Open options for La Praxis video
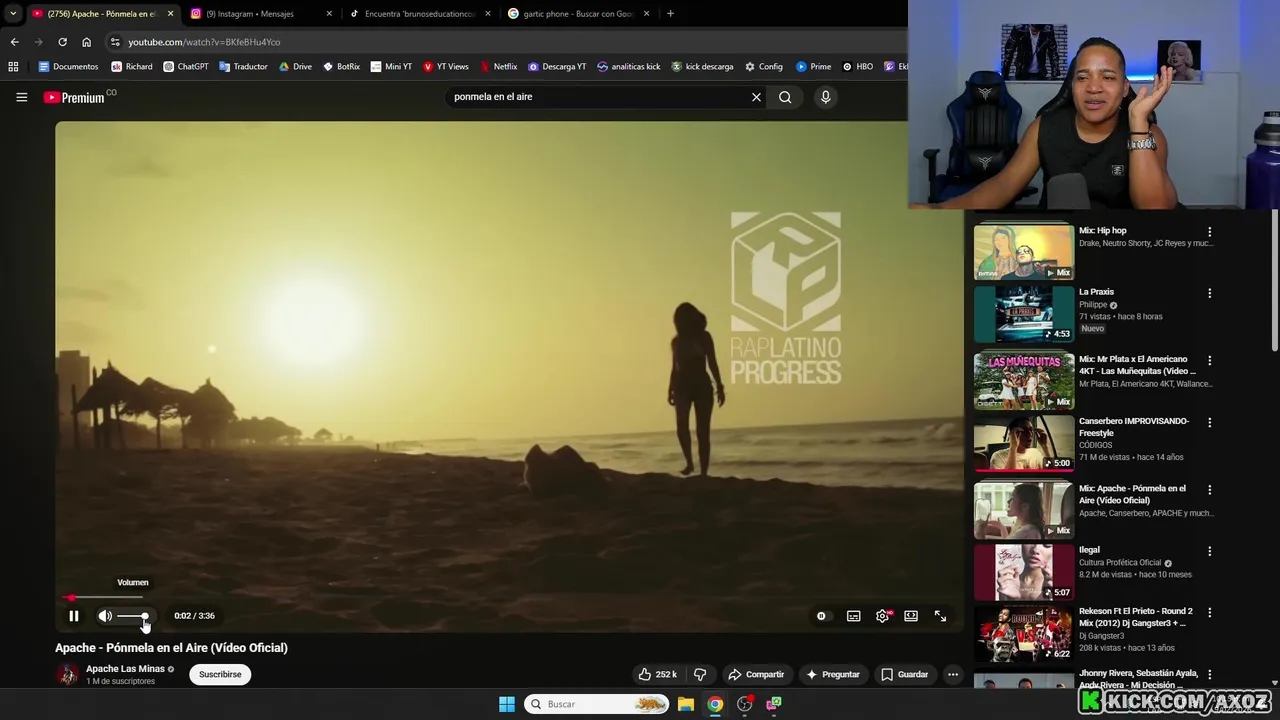Viewport: 1280px width, 720px height. point(1209,294)
